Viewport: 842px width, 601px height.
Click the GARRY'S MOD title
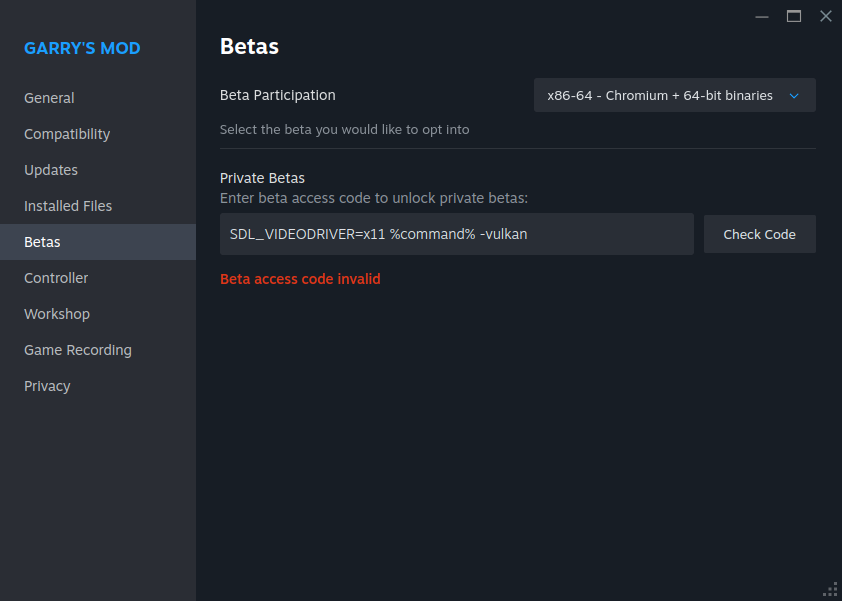(x=82, y=48)
